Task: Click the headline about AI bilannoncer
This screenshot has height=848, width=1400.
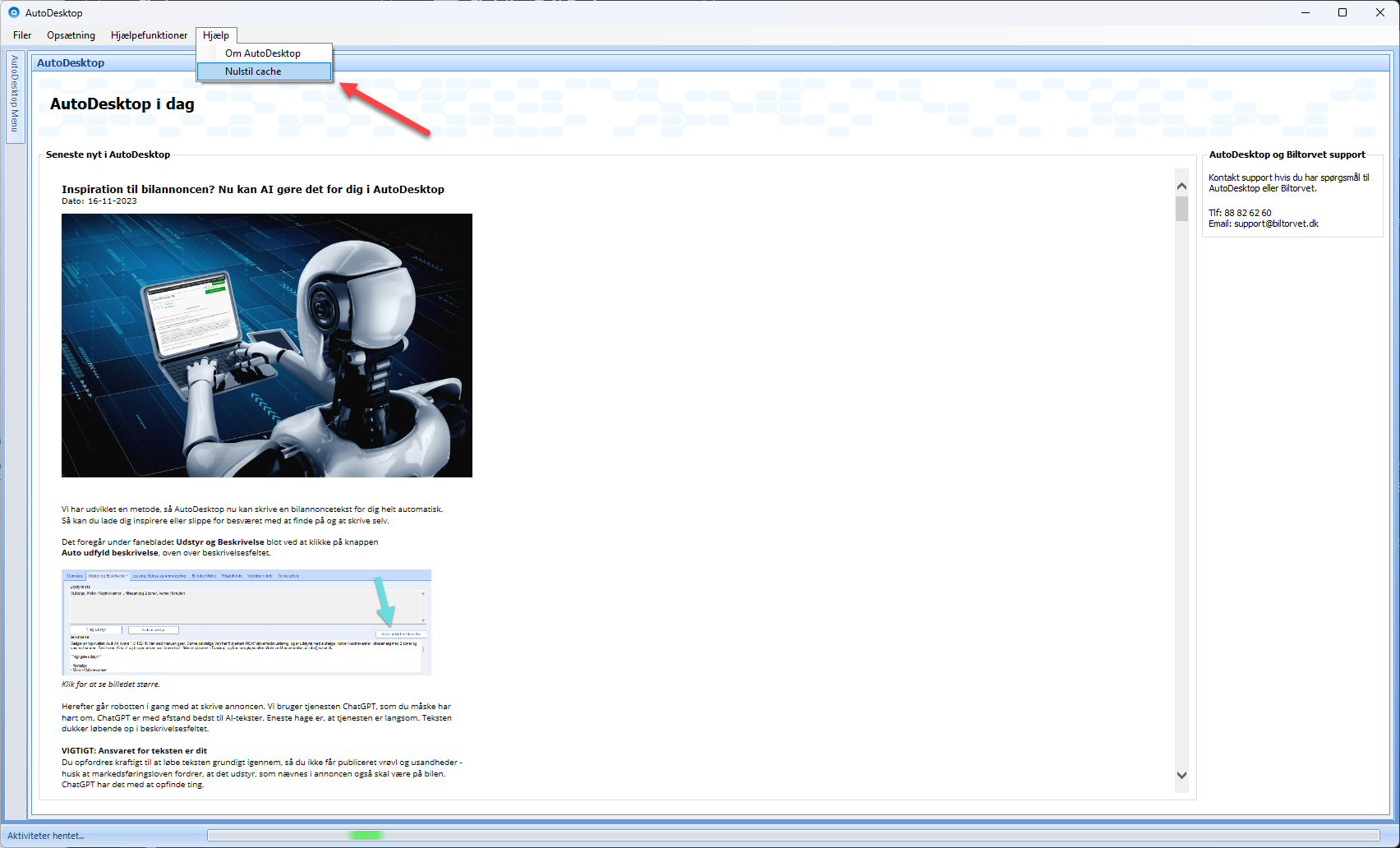Action: tap(252, 189)
